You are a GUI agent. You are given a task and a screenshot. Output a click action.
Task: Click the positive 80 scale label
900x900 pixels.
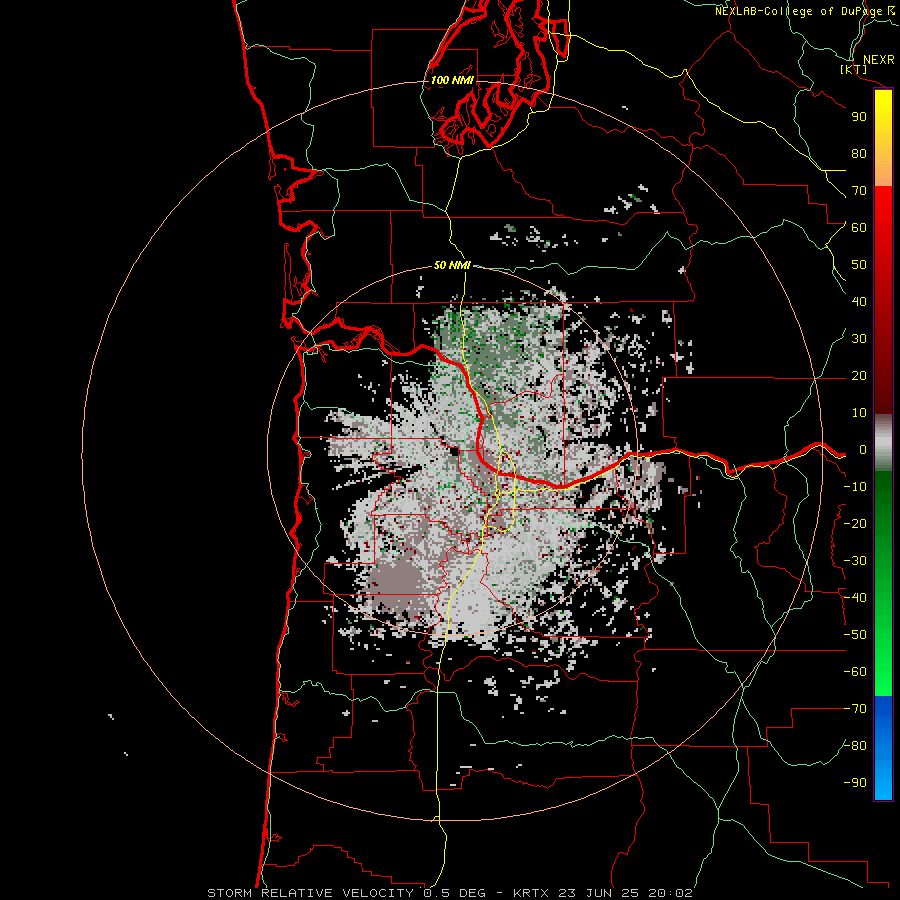coord(859,154)
